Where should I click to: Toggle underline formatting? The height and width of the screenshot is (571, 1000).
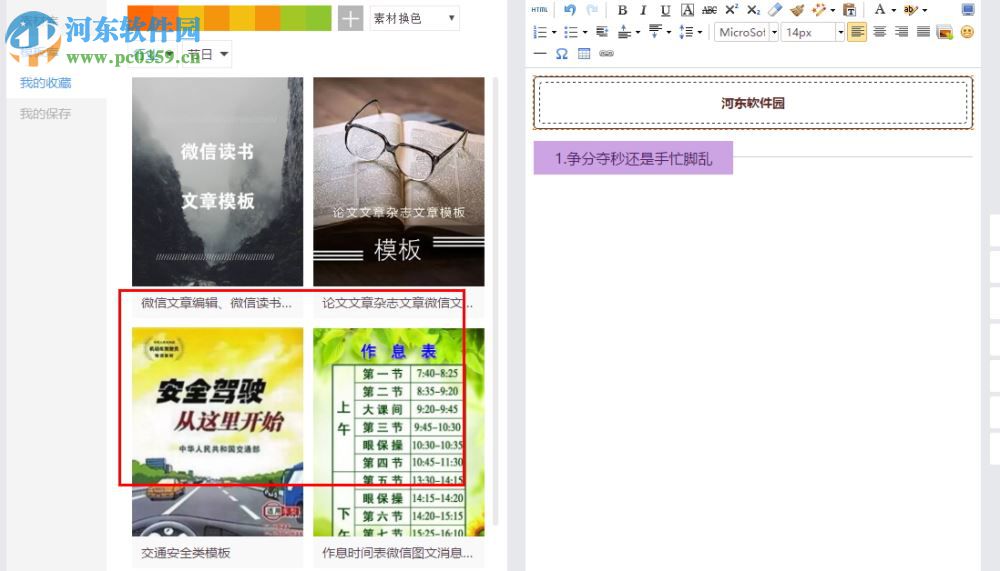click(665, 10)
